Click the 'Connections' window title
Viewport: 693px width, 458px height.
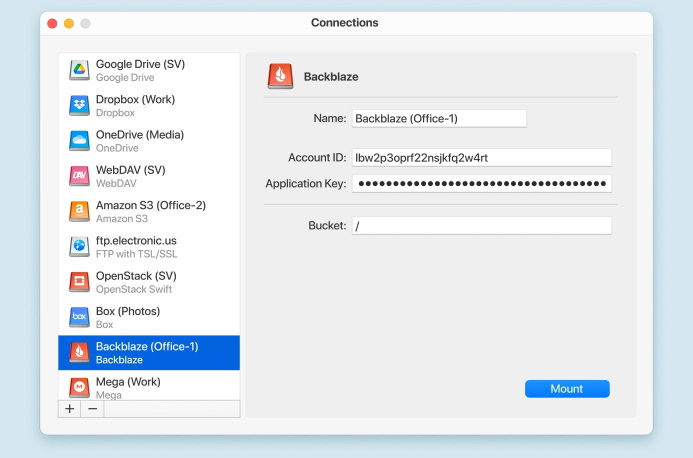pyautogui.click(x=345, y=23)
